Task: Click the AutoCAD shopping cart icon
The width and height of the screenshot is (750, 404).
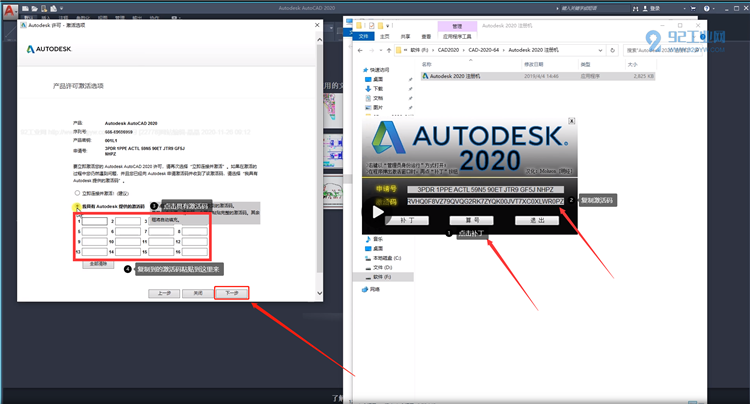Action: [693, 8]
